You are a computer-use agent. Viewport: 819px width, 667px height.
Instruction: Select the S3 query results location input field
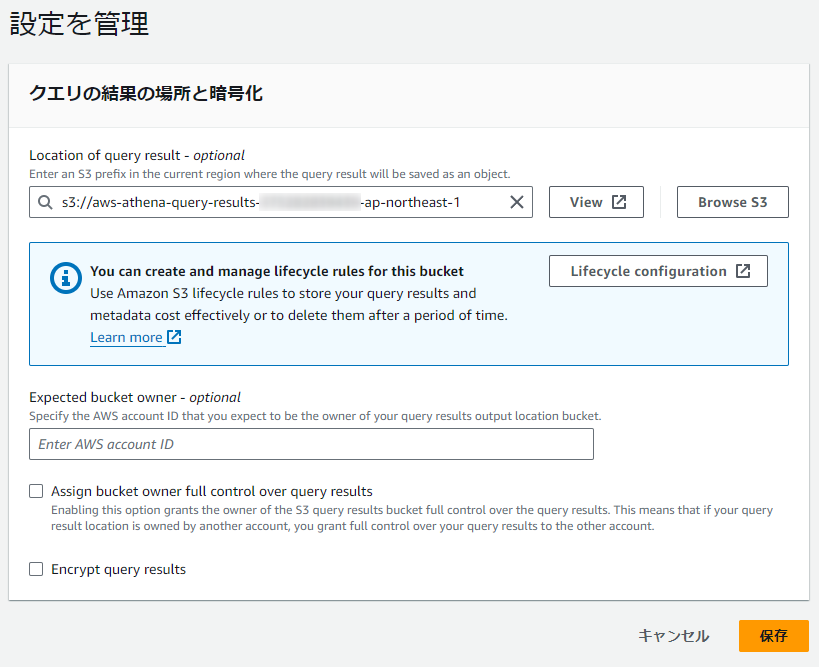(x=280, y=202)
